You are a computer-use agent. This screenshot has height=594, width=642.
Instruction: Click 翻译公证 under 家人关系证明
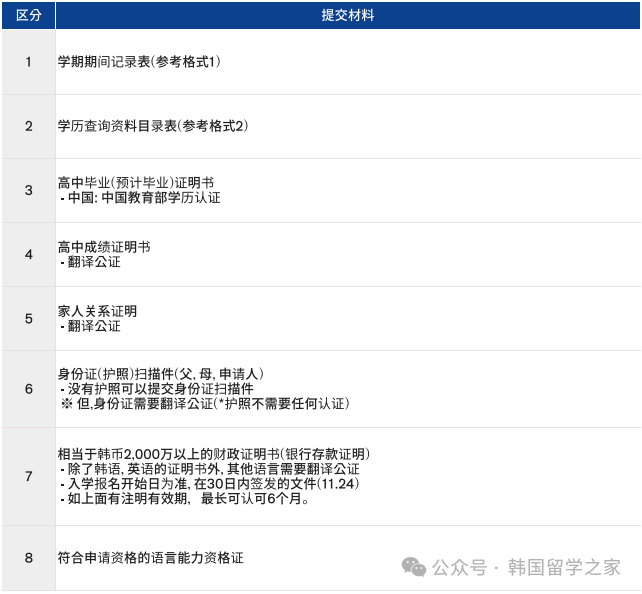coord(90,326)
